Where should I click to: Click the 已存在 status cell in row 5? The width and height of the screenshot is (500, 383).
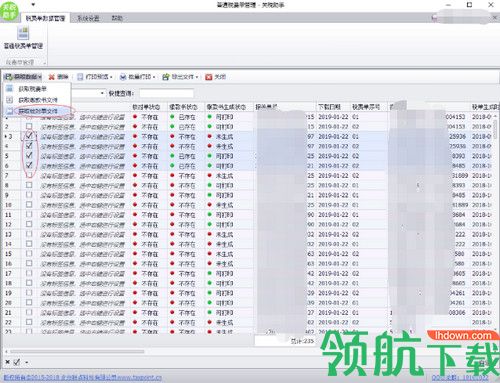tap(187, 156)
